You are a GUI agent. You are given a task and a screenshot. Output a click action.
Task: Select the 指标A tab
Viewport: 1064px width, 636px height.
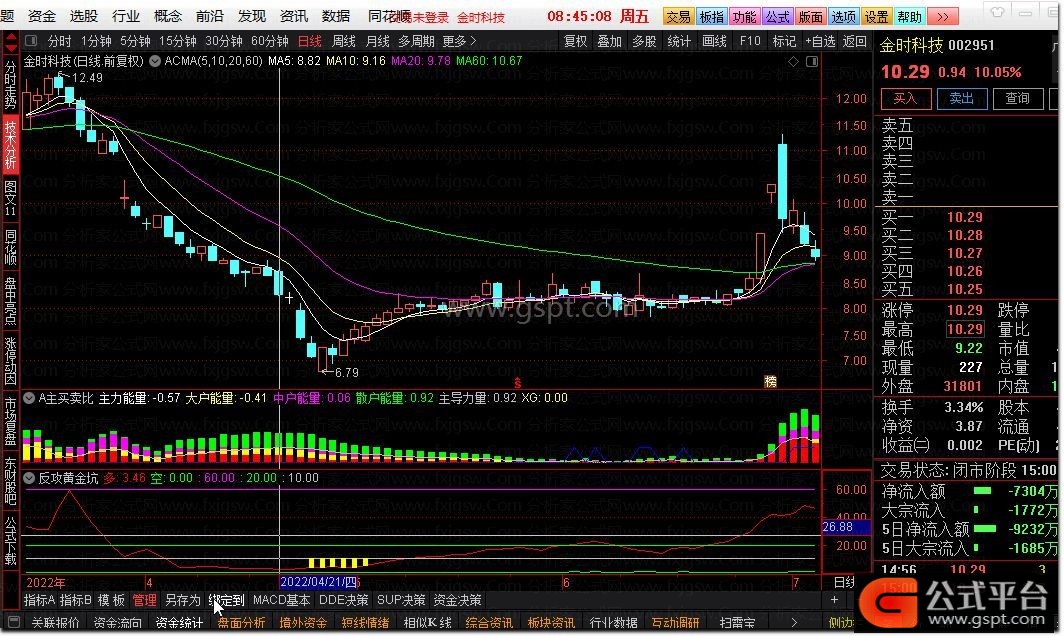tap(39, 600)
